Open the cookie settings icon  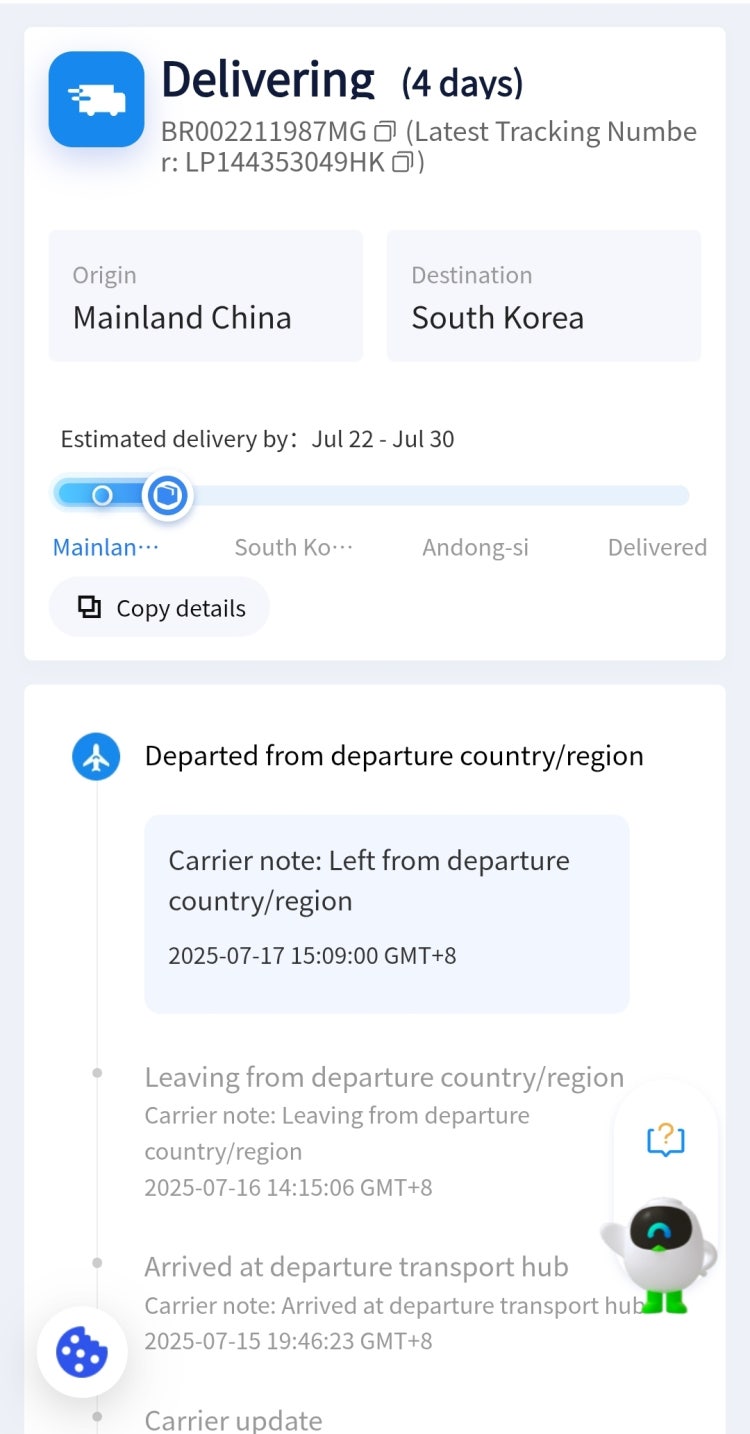pos(82,1352)
